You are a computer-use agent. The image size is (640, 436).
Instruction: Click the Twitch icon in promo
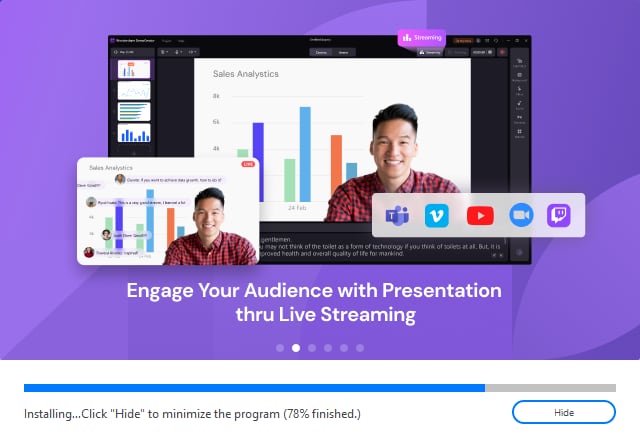558,215
